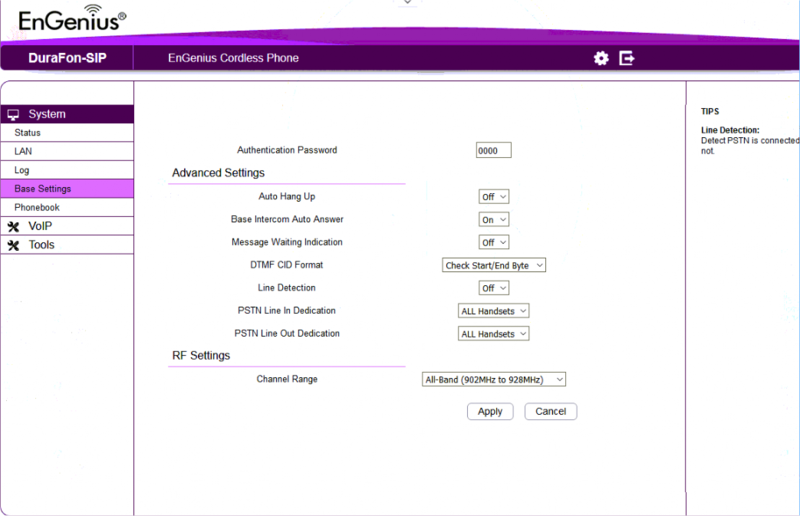Click the logout icon in header
800x516 pixels.
(x=627, y=58)
